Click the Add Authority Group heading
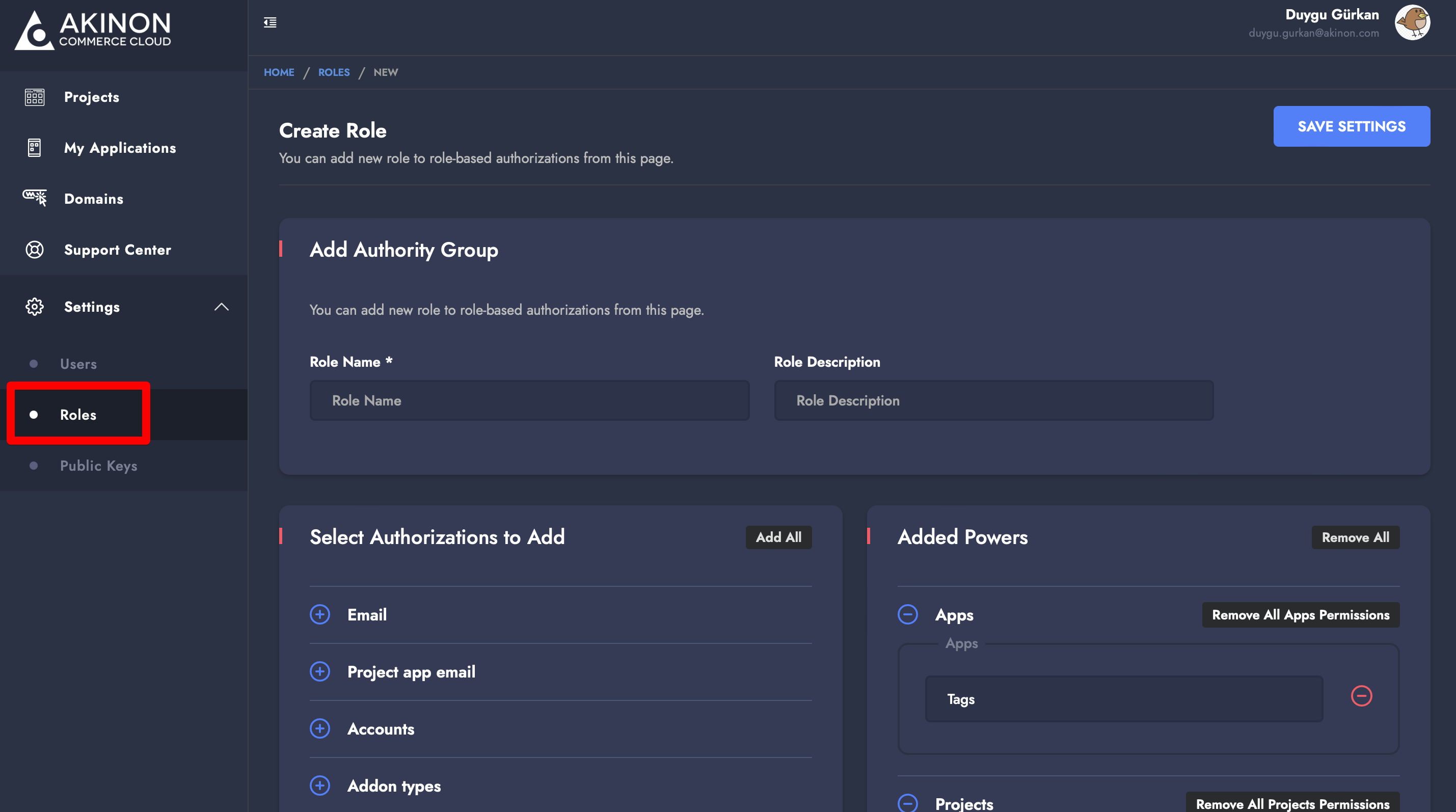Image resolution: width=1456 pixels, height=812 pixels. (403, 250)
